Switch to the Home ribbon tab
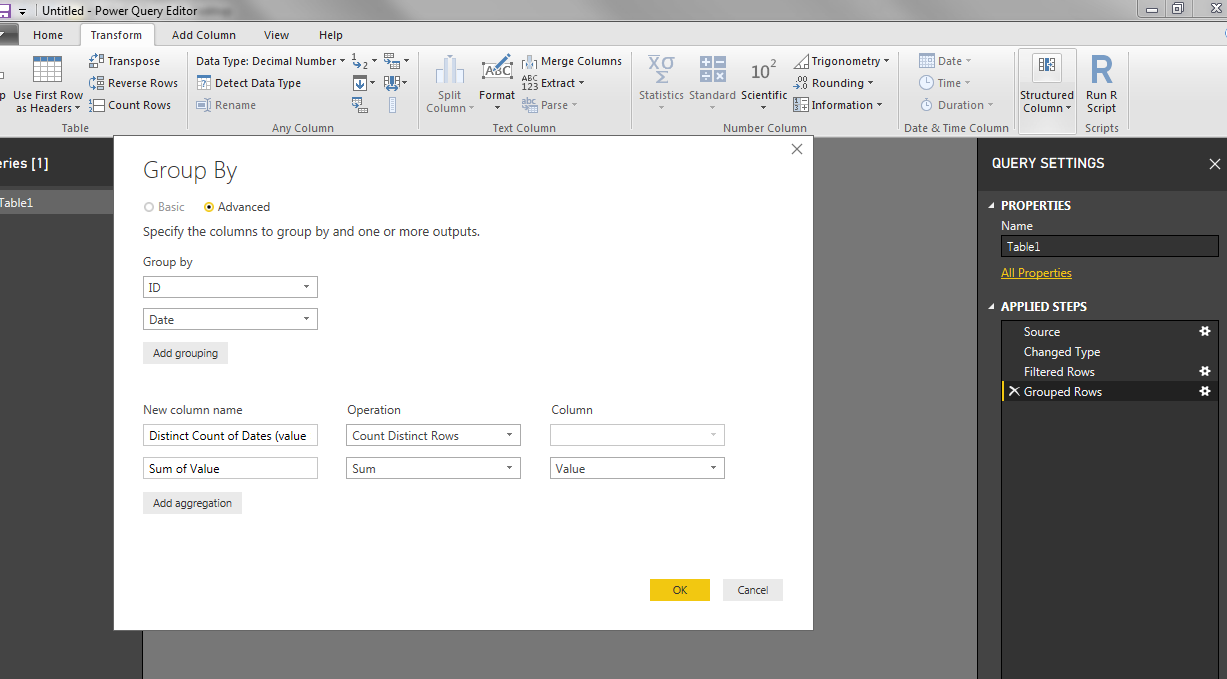The height and width of the screenshot is (679, 1227). click(48, 35)
